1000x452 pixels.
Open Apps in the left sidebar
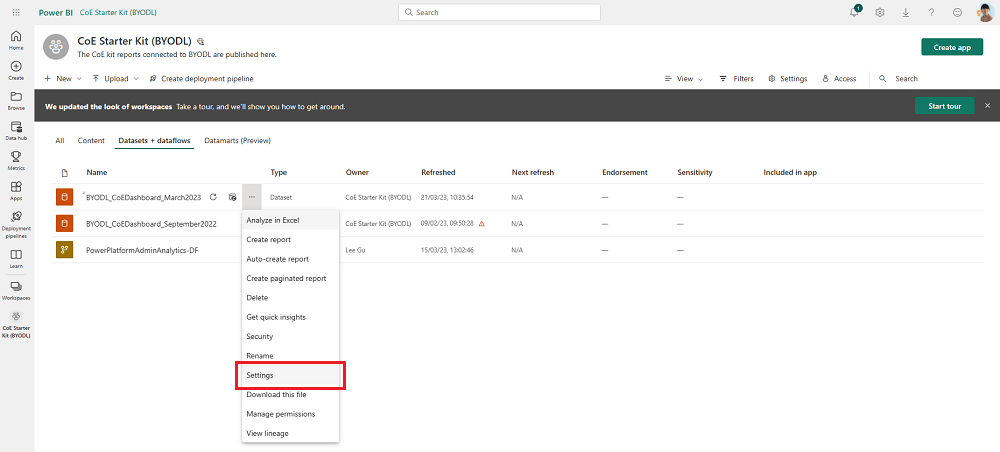click(x=17, y=191)
